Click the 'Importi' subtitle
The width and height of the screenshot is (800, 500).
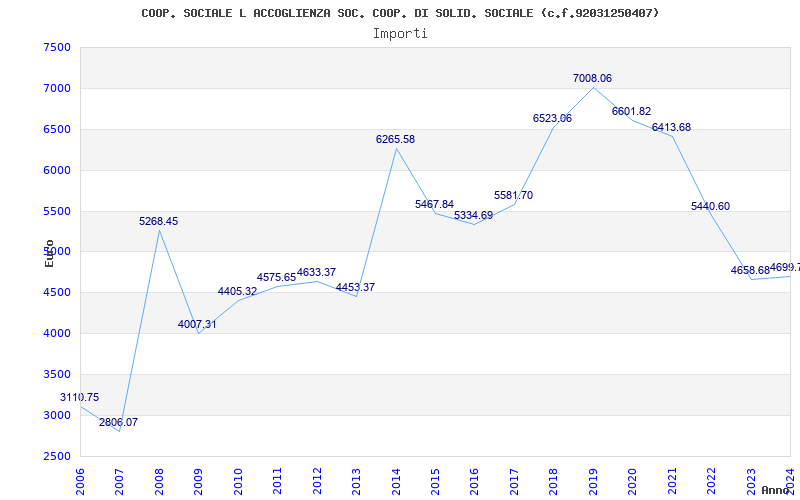(x=400, y=34)
